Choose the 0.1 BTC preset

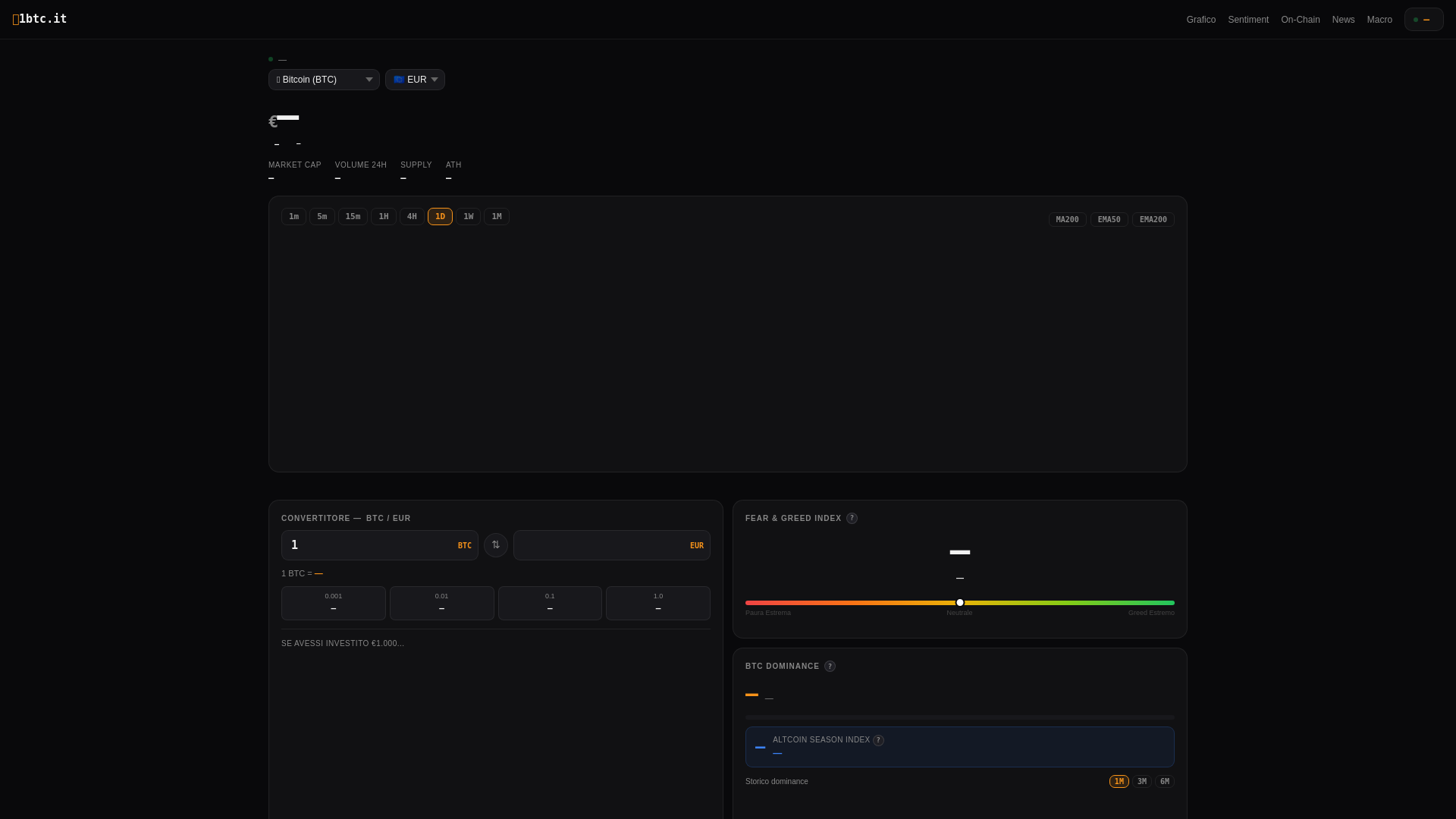point(550,604)
